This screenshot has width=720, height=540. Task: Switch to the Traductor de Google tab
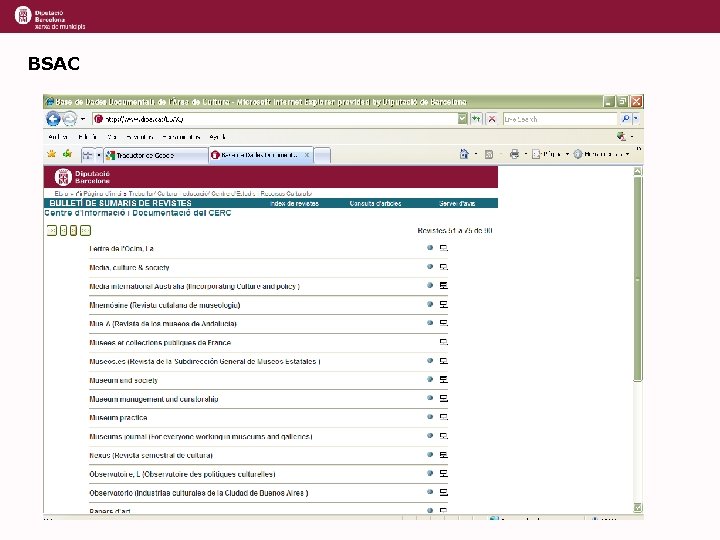tap(156, 156)
